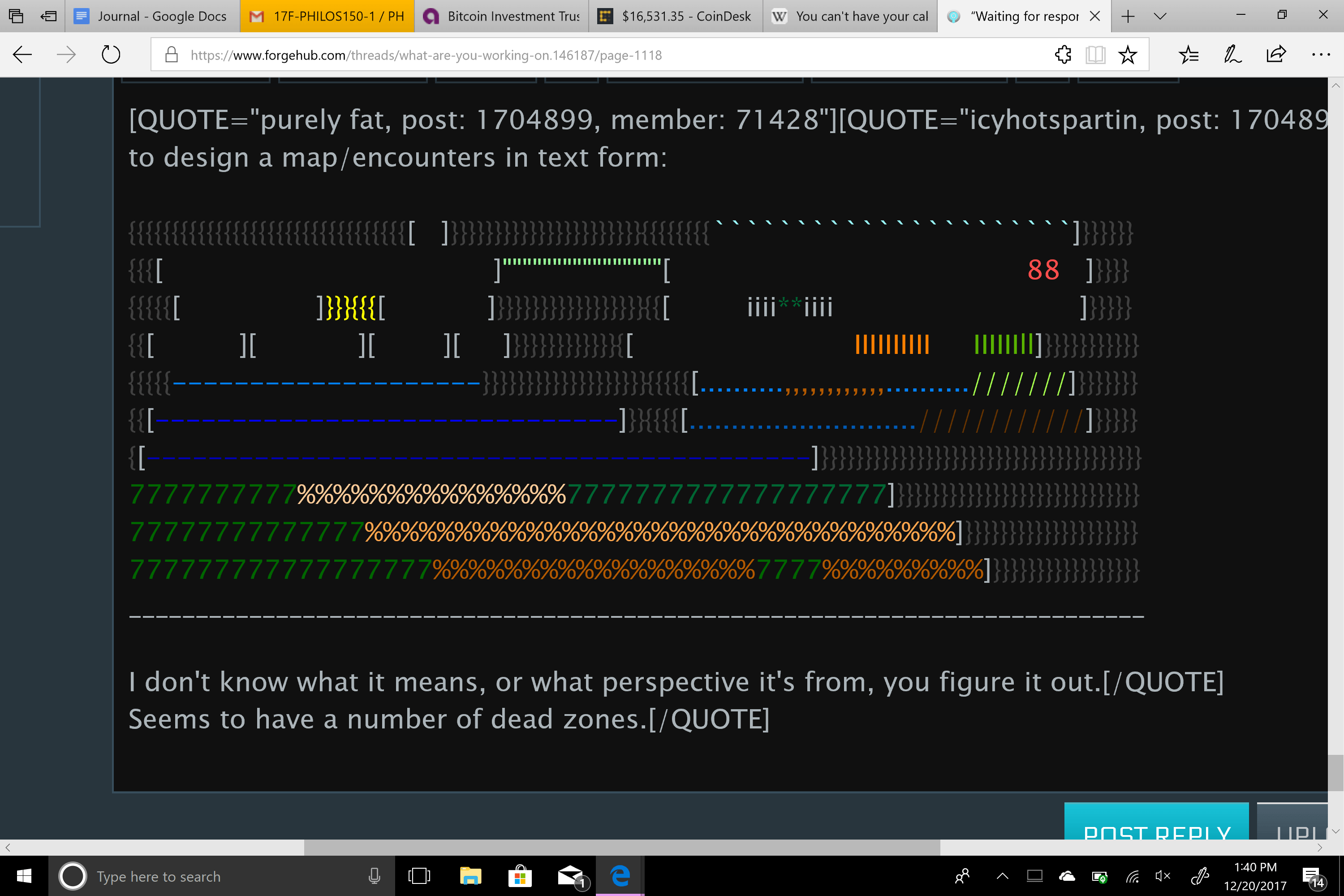Viewport: 1344px width, 896px height.
Task: Click the browser Forward arrow
Action: point(66,55)
